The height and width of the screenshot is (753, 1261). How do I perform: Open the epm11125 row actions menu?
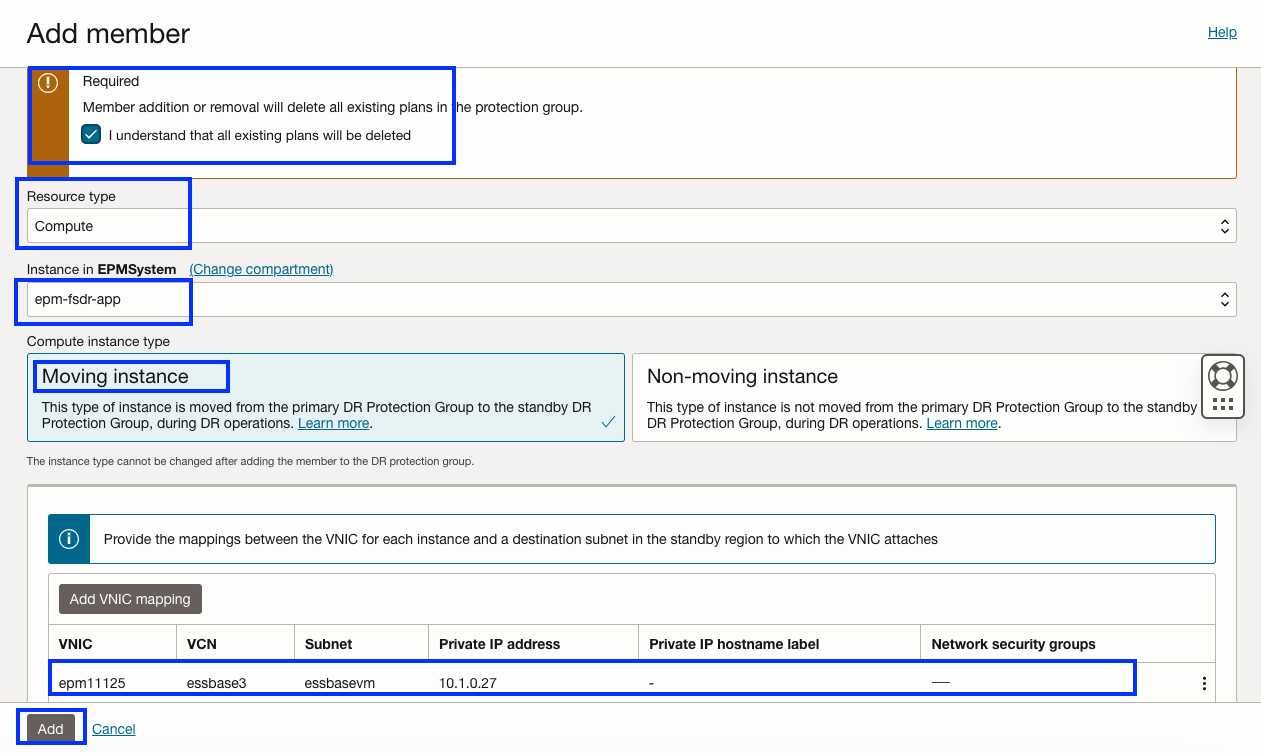pos(1204,684)
